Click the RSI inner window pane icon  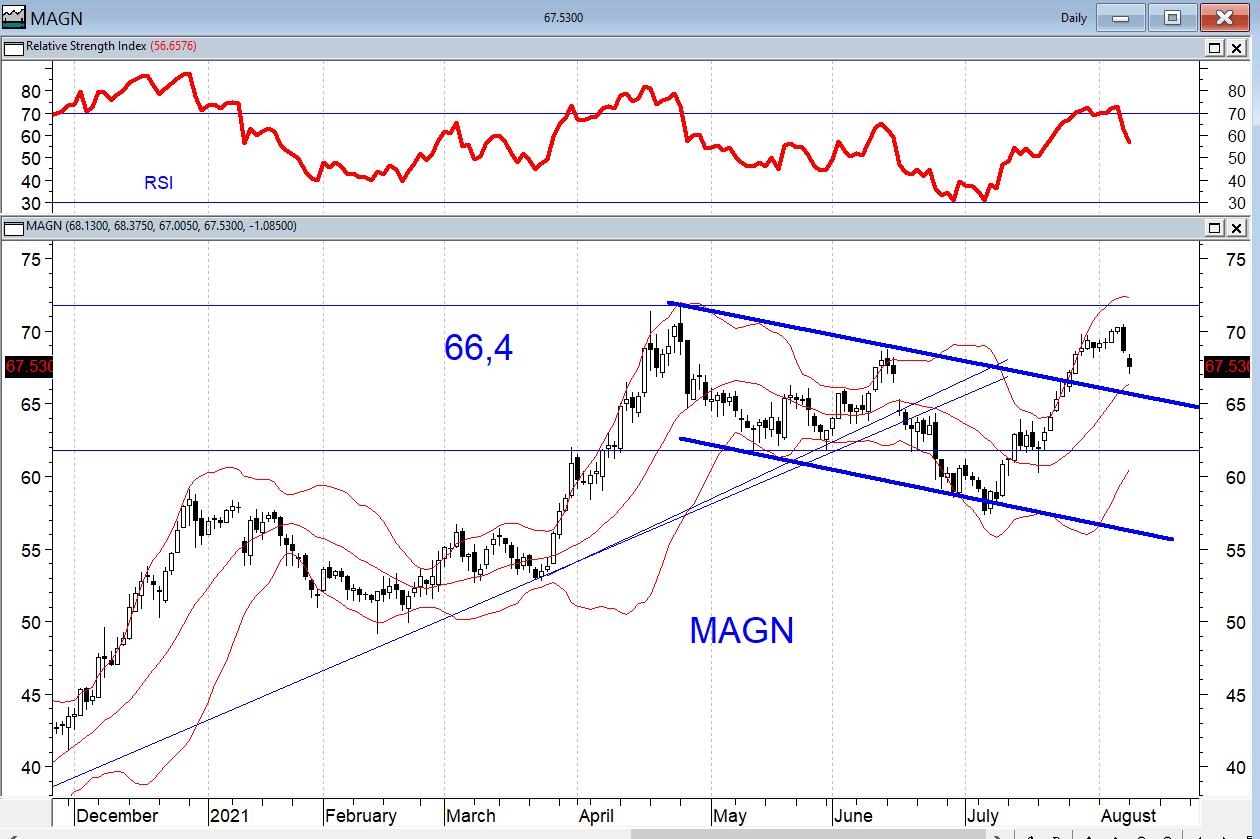tap(14, 47)
